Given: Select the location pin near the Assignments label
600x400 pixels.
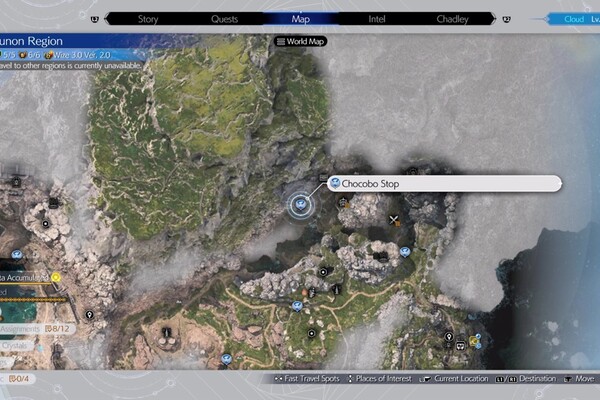Looking at the screenshot, I should [x=89, y=315].
